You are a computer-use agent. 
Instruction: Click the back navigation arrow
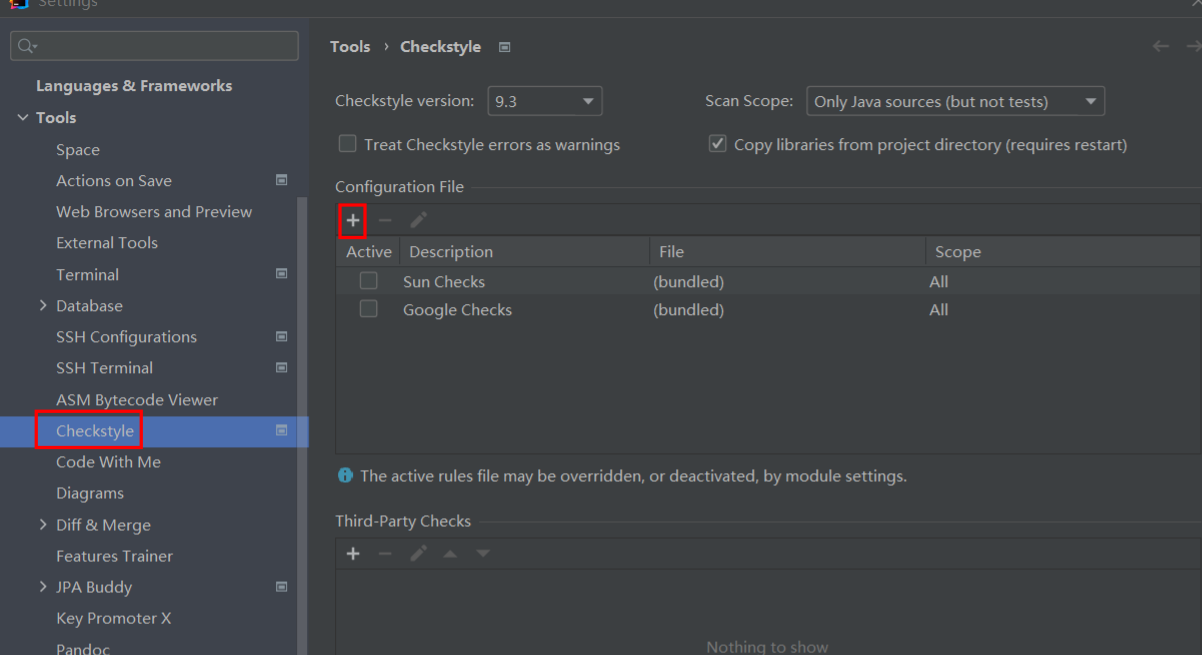click(x=1161, y=46)
